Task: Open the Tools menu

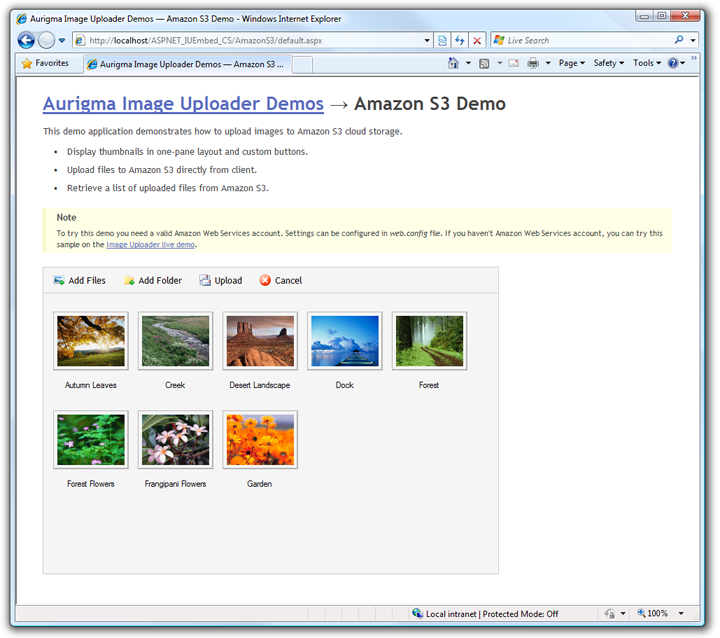Action: (647, 63)
